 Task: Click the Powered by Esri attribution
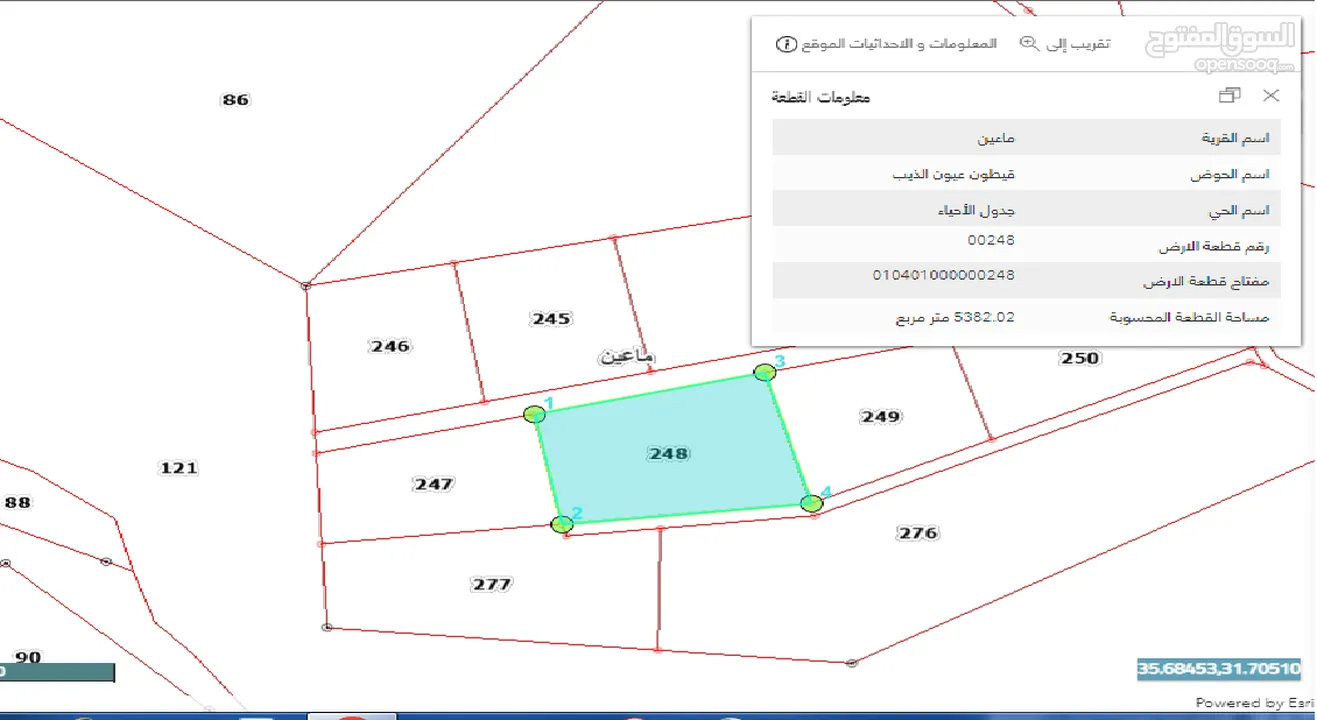pyautogui.click(x=1255, y=703)
